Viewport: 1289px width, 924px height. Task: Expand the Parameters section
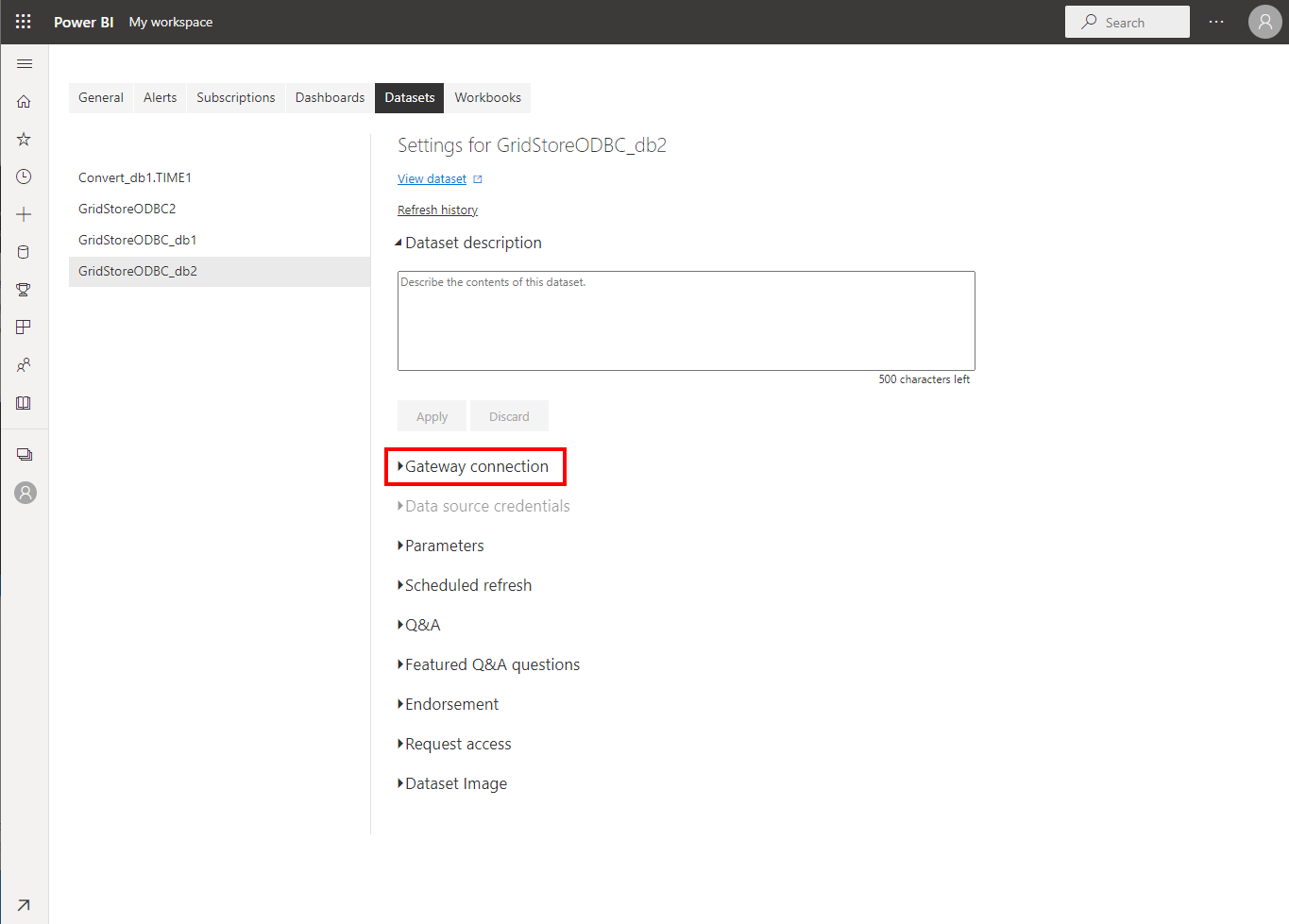[x=444, y=546]
